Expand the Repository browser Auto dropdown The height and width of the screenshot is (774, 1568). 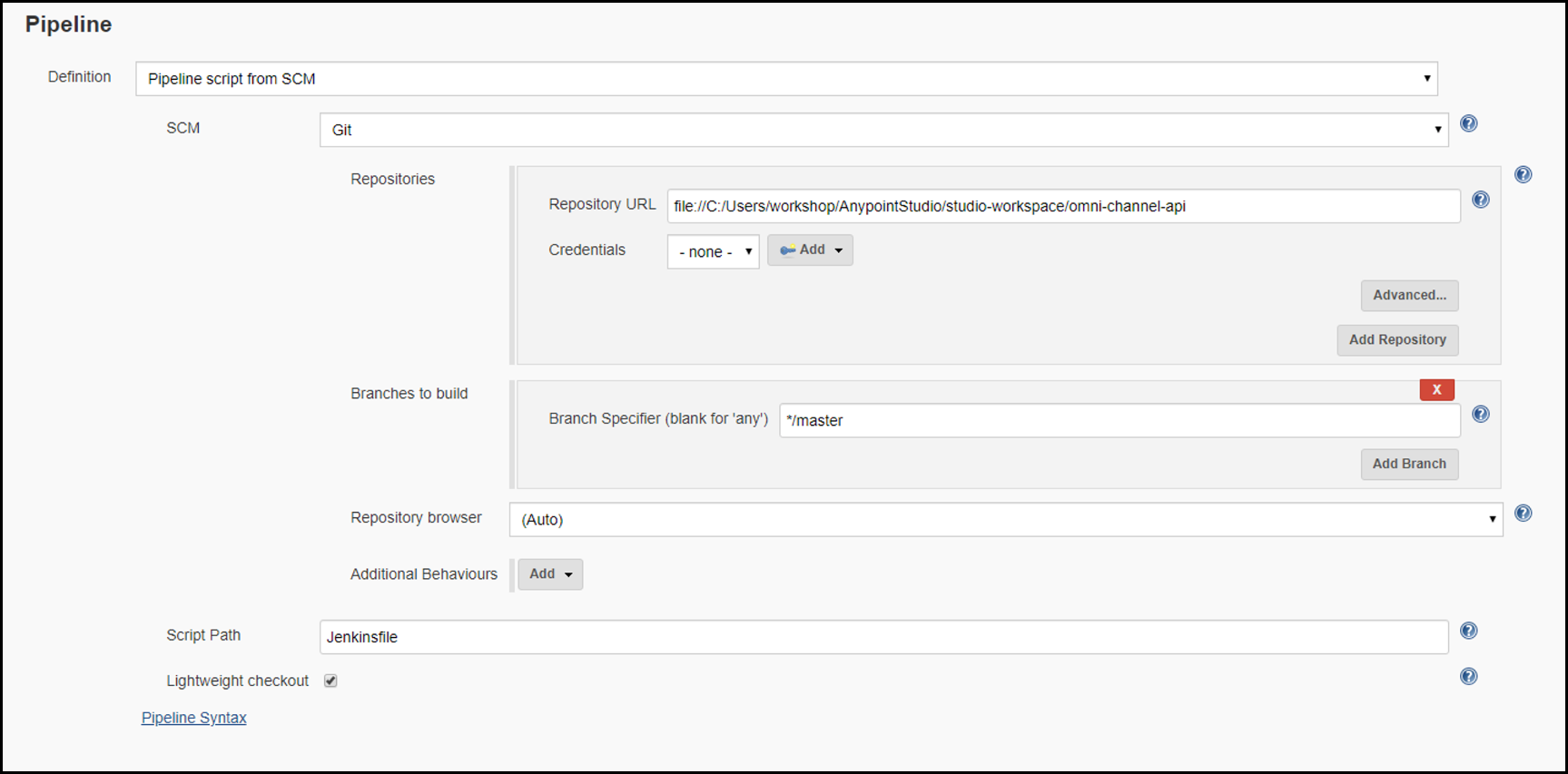1005,519
